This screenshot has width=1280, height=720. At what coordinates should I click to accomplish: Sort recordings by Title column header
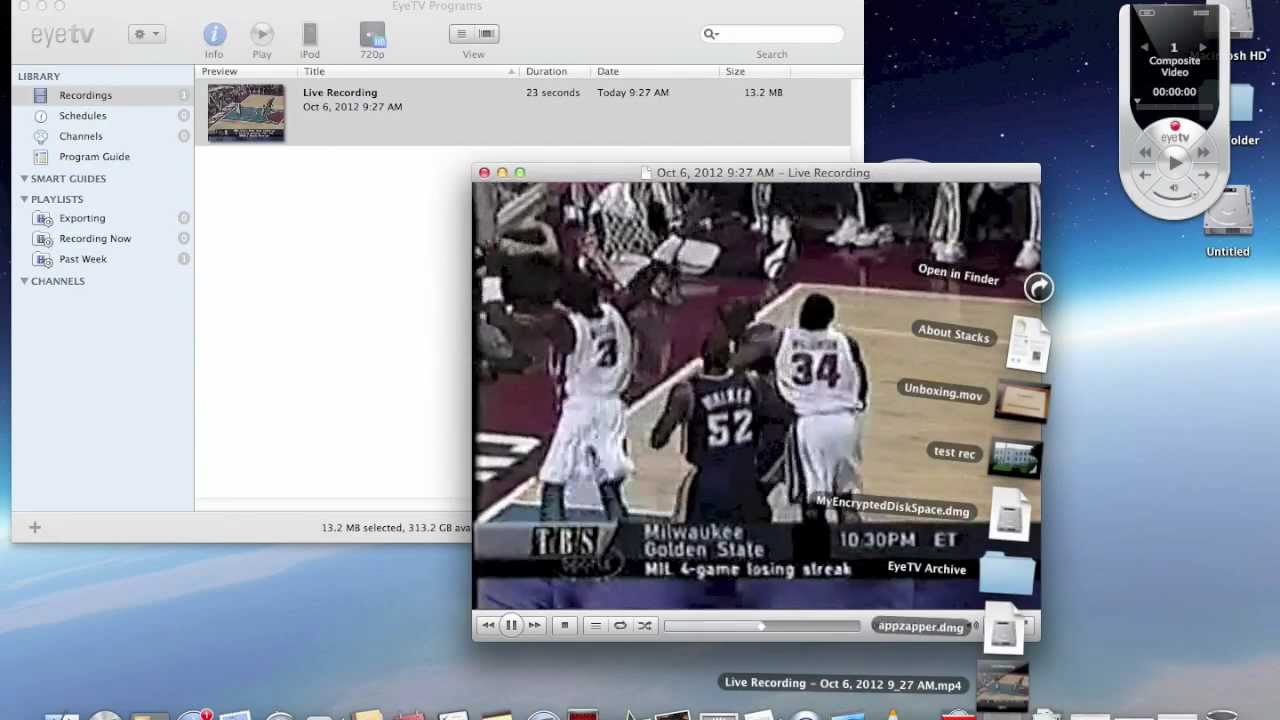[x=408, y=72]
